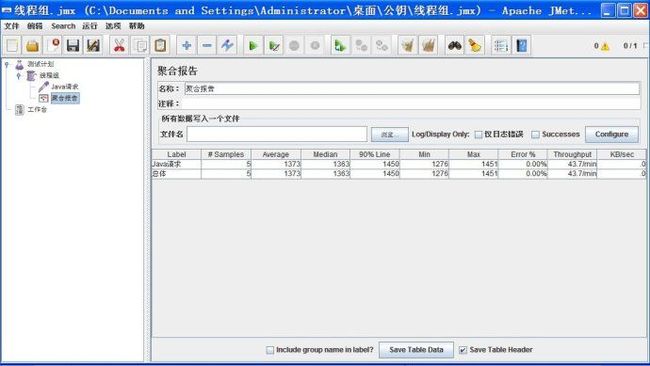Click the grey Stop test icon
Viewport: 650px width, 366px height.
point(294,46)
